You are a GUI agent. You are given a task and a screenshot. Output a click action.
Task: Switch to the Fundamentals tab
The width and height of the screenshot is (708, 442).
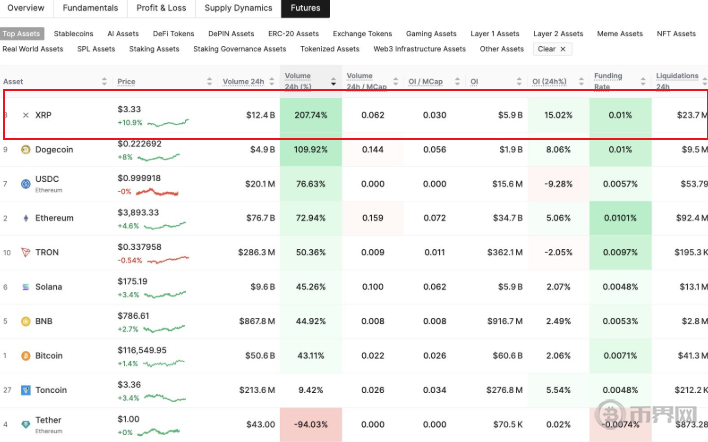coord(91,8)
